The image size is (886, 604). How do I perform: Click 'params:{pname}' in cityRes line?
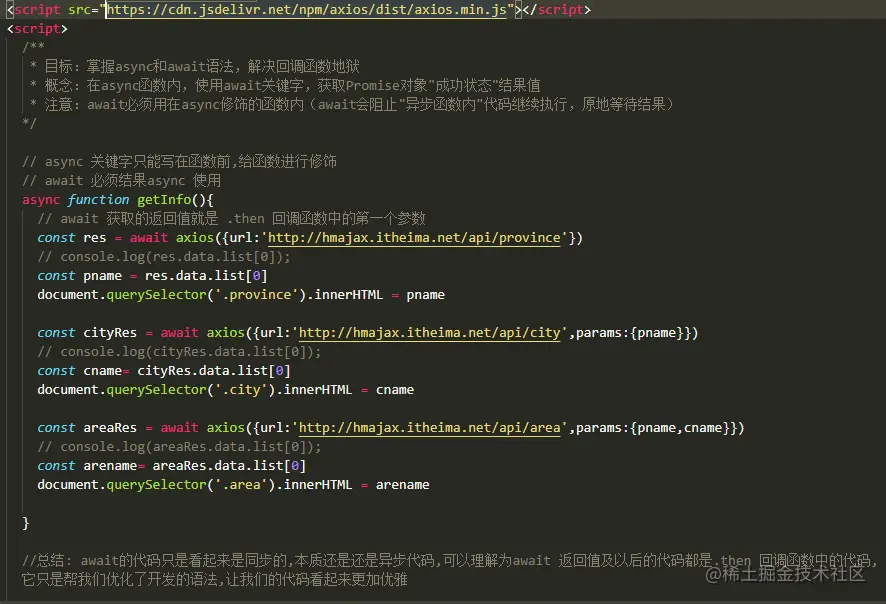(630, 333)
